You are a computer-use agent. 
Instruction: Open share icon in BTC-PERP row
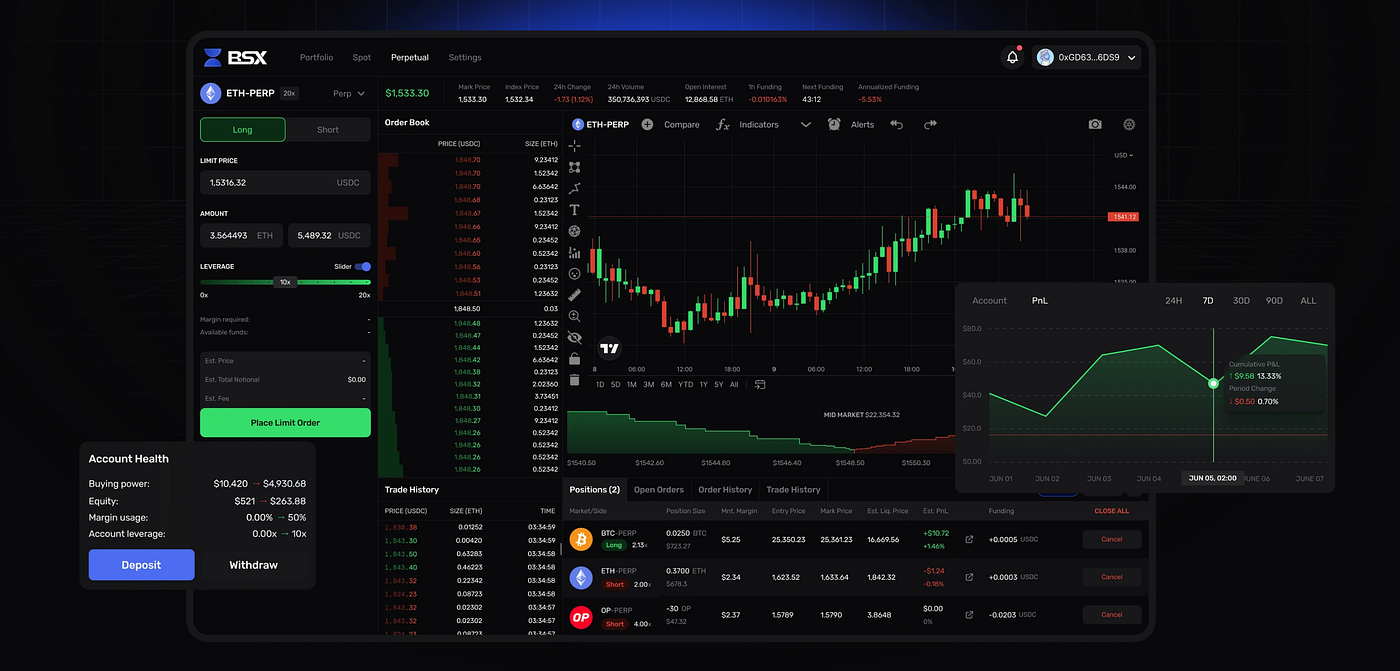tap(968, 539)
